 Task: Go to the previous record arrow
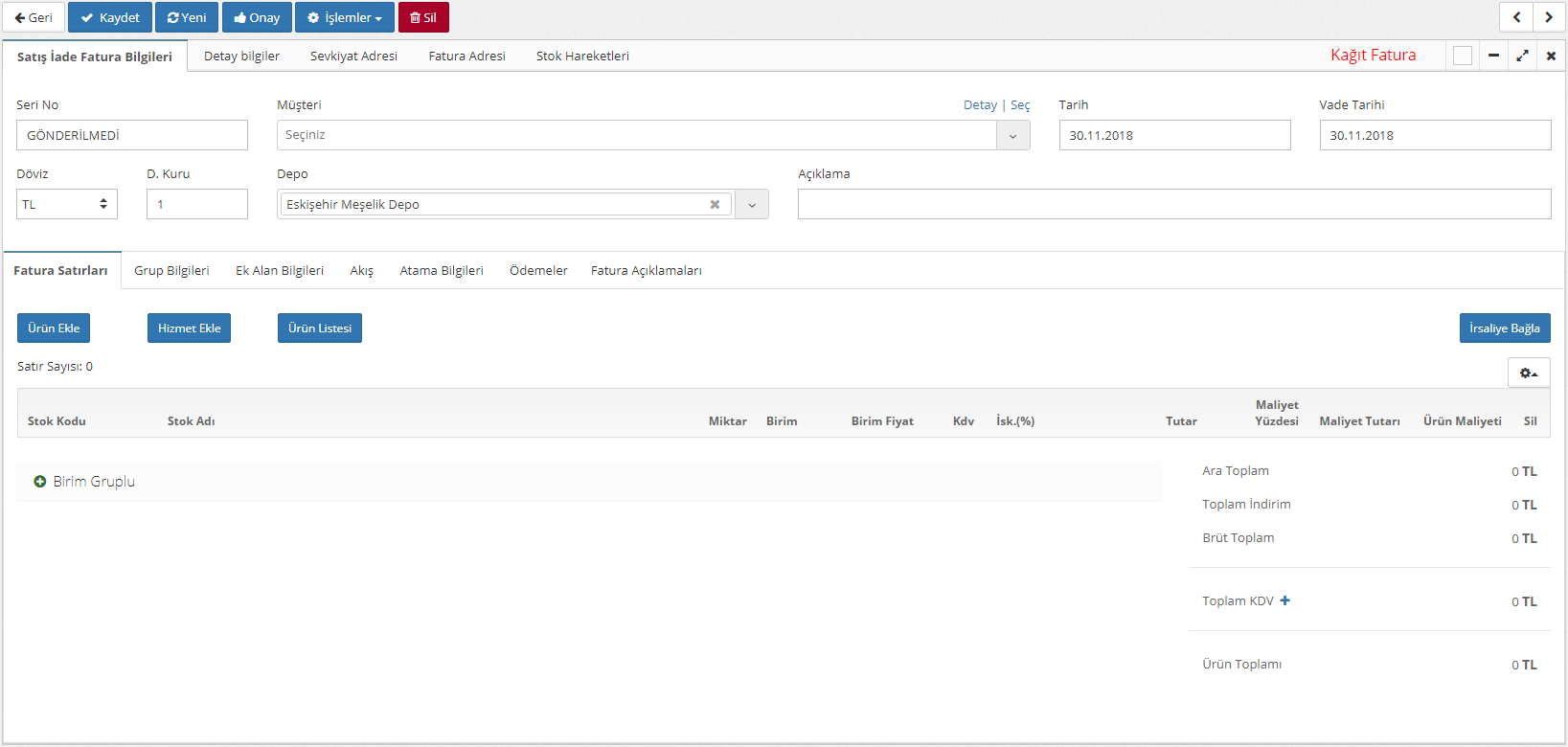tap(1516, 17)
